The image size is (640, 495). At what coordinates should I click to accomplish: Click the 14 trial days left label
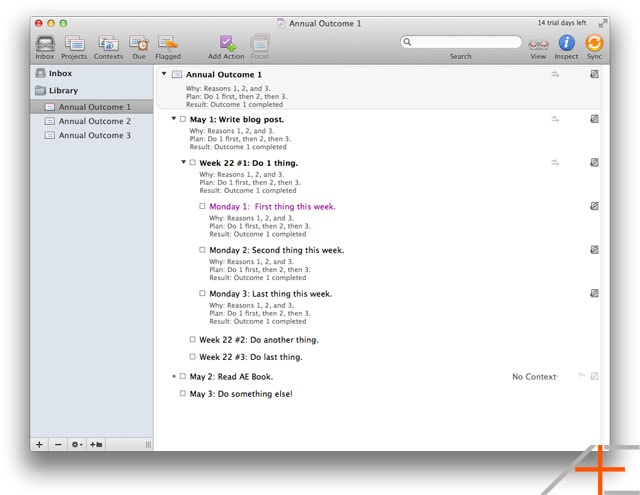pyautogui.click(x=562, y=23)
